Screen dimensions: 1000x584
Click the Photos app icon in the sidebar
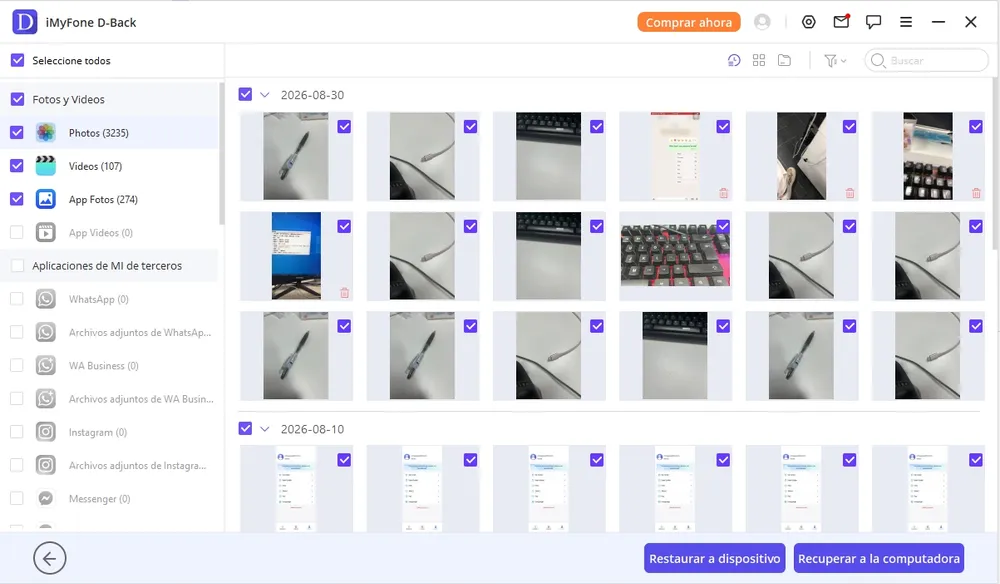click(45, 133)
